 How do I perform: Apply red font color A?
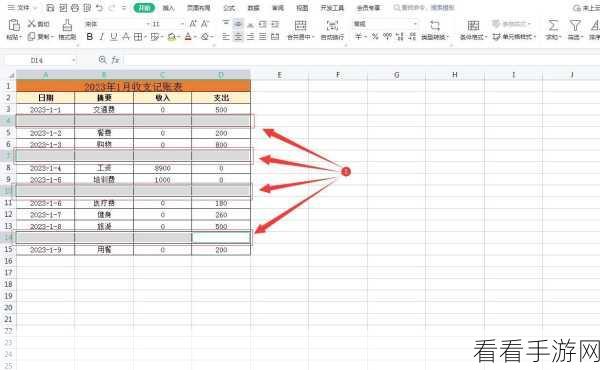pos(188,37)
